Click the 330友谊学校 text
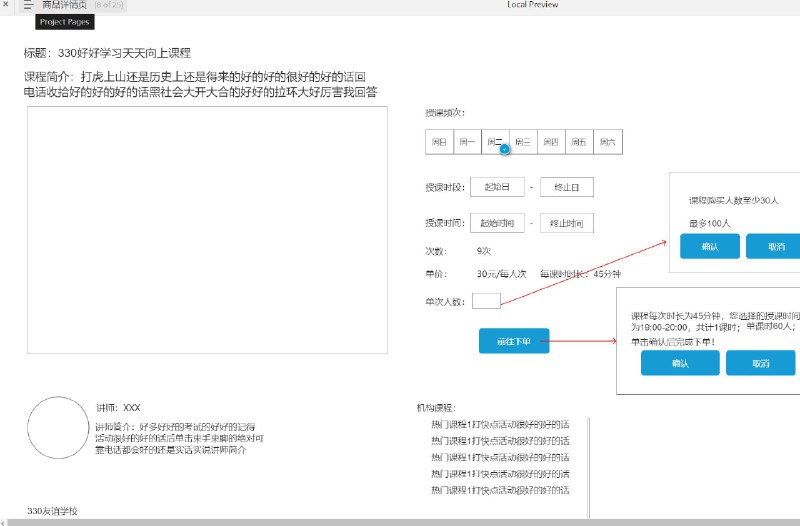Screen dimensions: 800x526 tap(53, 511)
